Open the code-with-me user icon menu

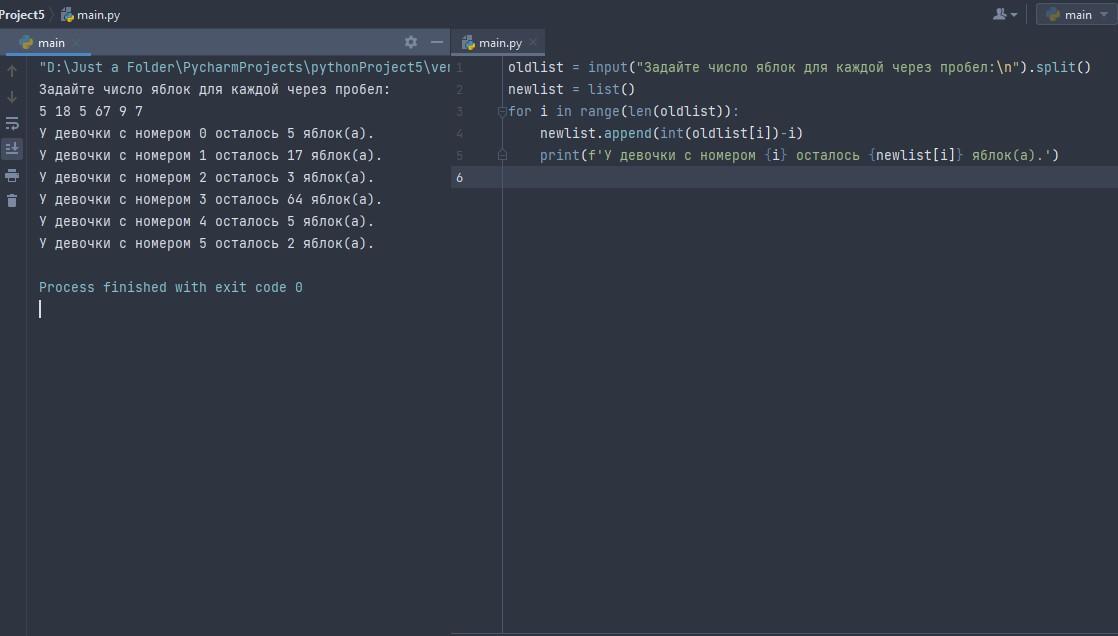click(x=1005, y=14)
